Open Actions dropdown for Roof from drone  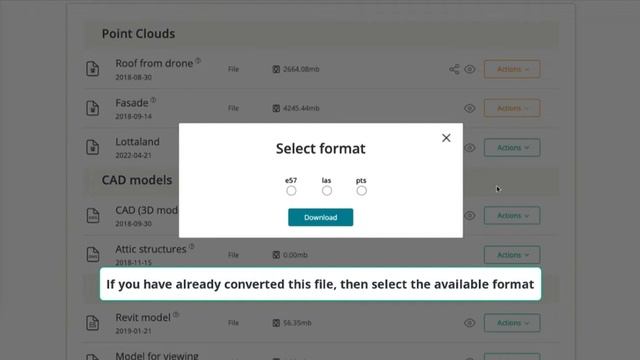coord(512,69)
